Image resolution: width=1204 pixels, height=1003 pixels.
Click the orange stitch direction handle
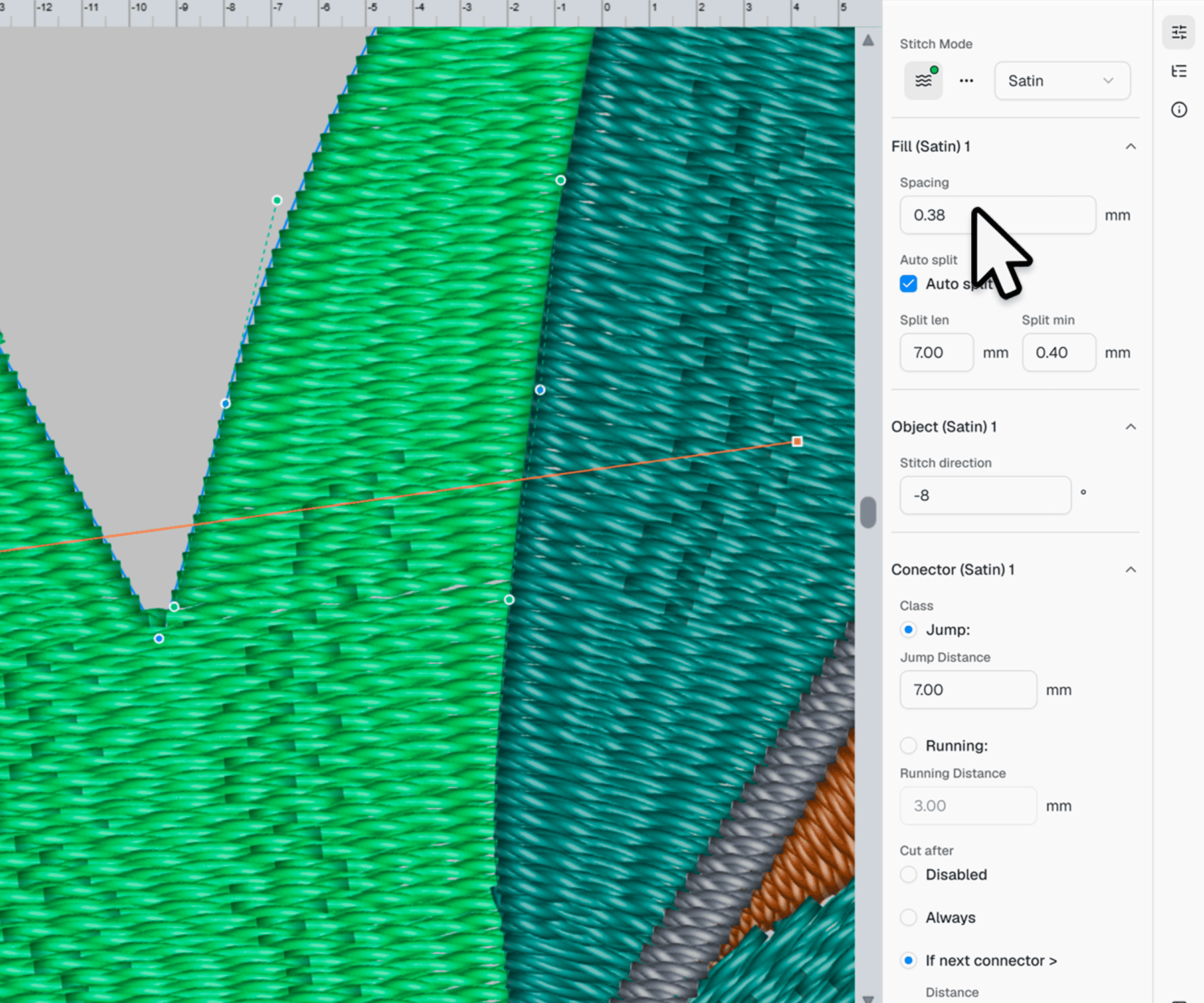(797, 441)
